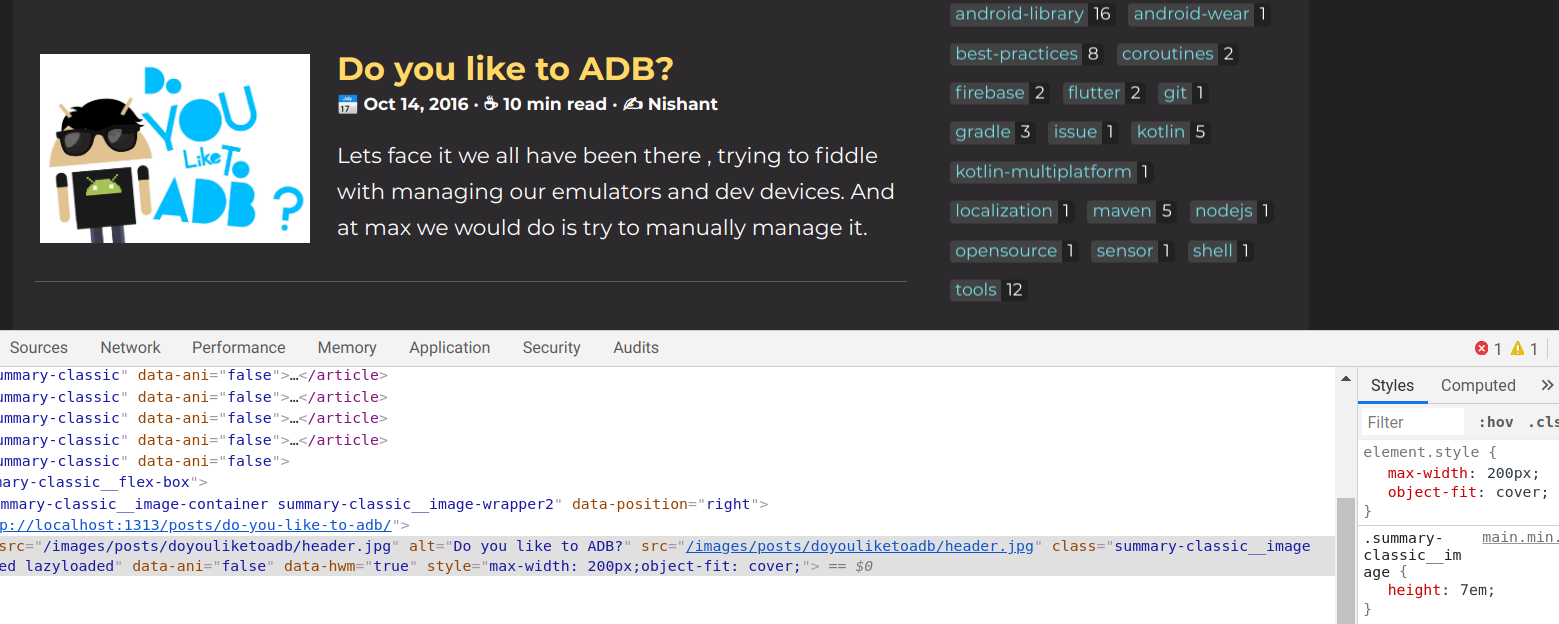Select the Computed pane tab
1559x624 pixels.
click(1478, 385)
